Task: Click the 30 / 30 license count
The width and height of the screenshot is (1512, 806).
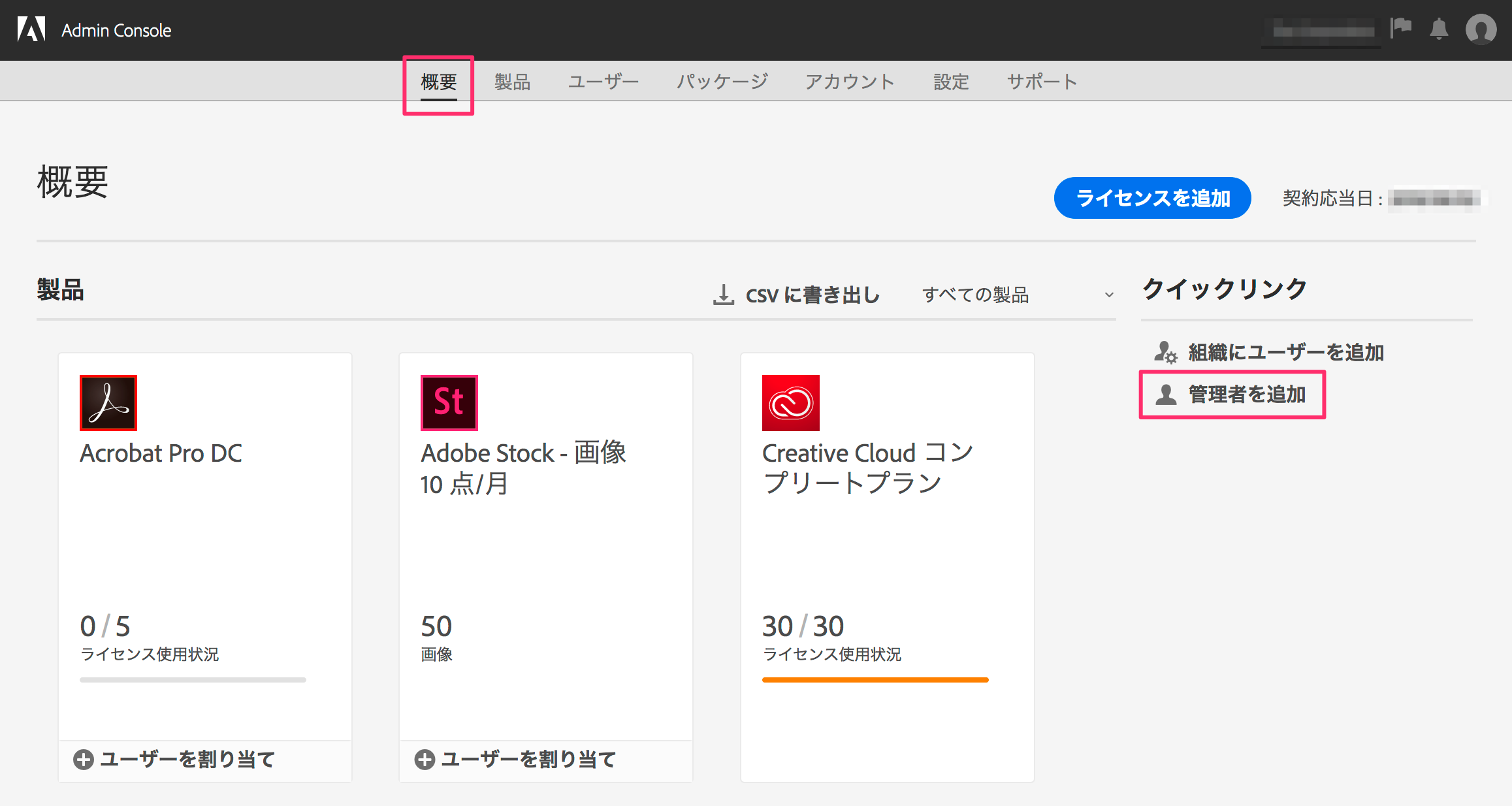Action: point(803,626)
